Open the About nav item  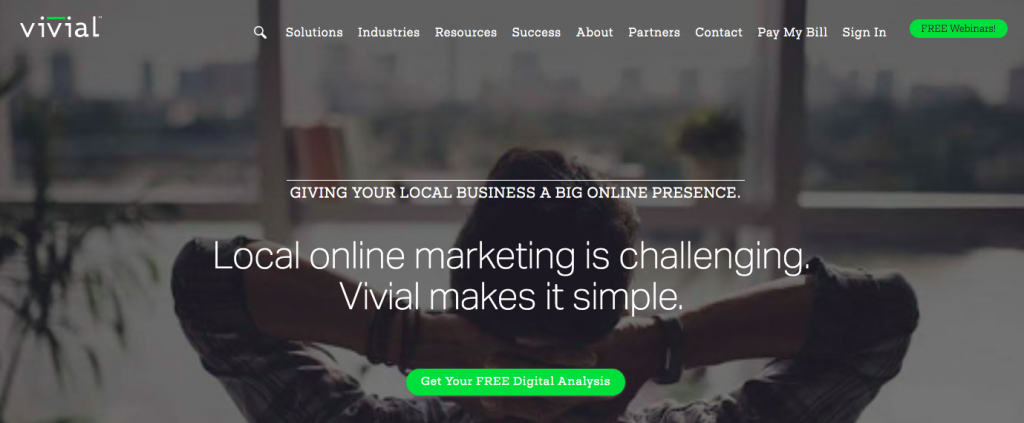pyautogui.click(x=594, y=32)
